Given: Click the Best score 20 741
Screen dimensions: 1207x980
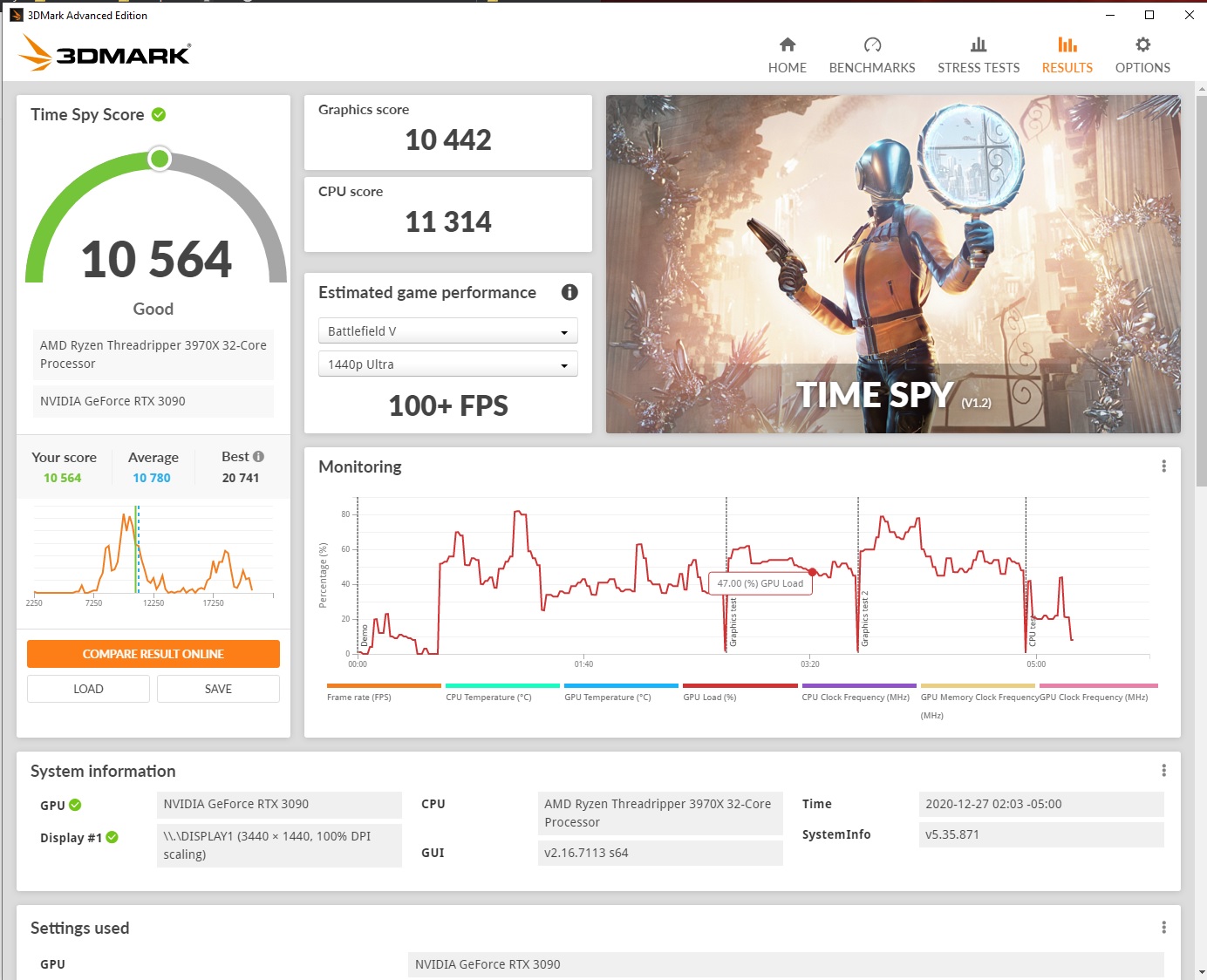Looking at the screenshot, I should tap(241, 478).
